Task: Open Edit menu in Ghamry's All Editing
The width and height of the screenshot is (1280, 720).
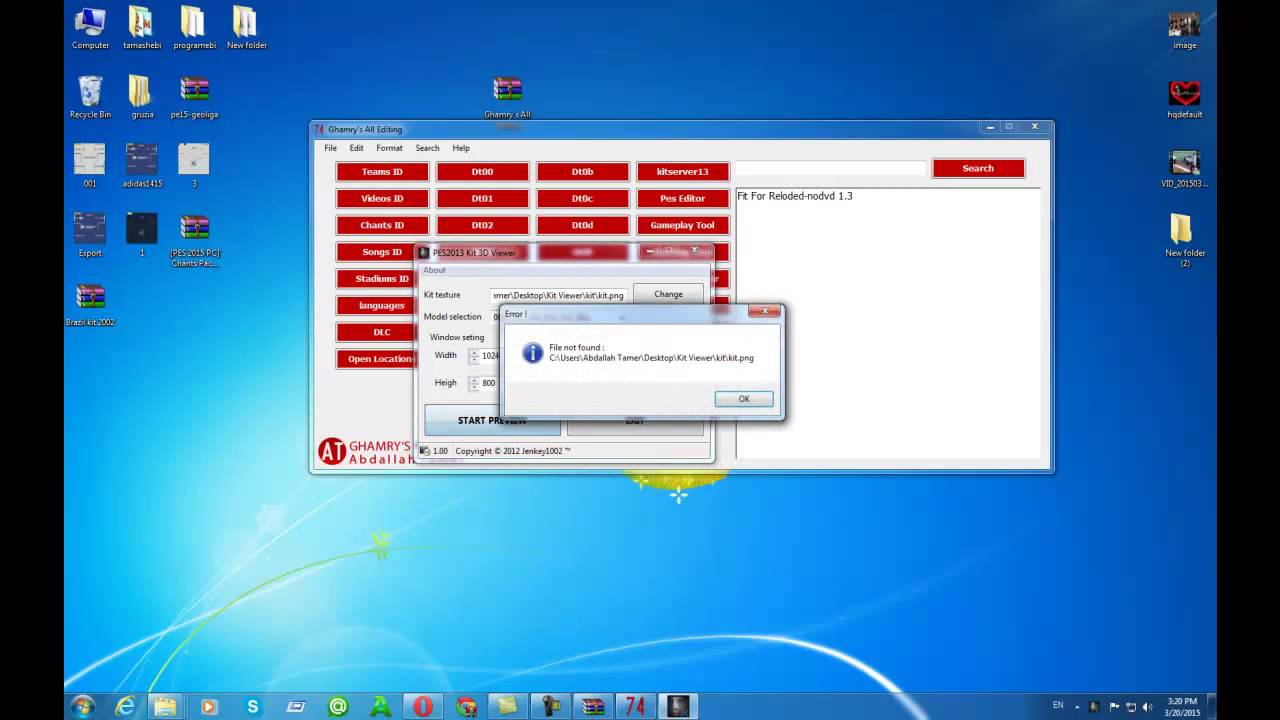Action: [356, 148]
